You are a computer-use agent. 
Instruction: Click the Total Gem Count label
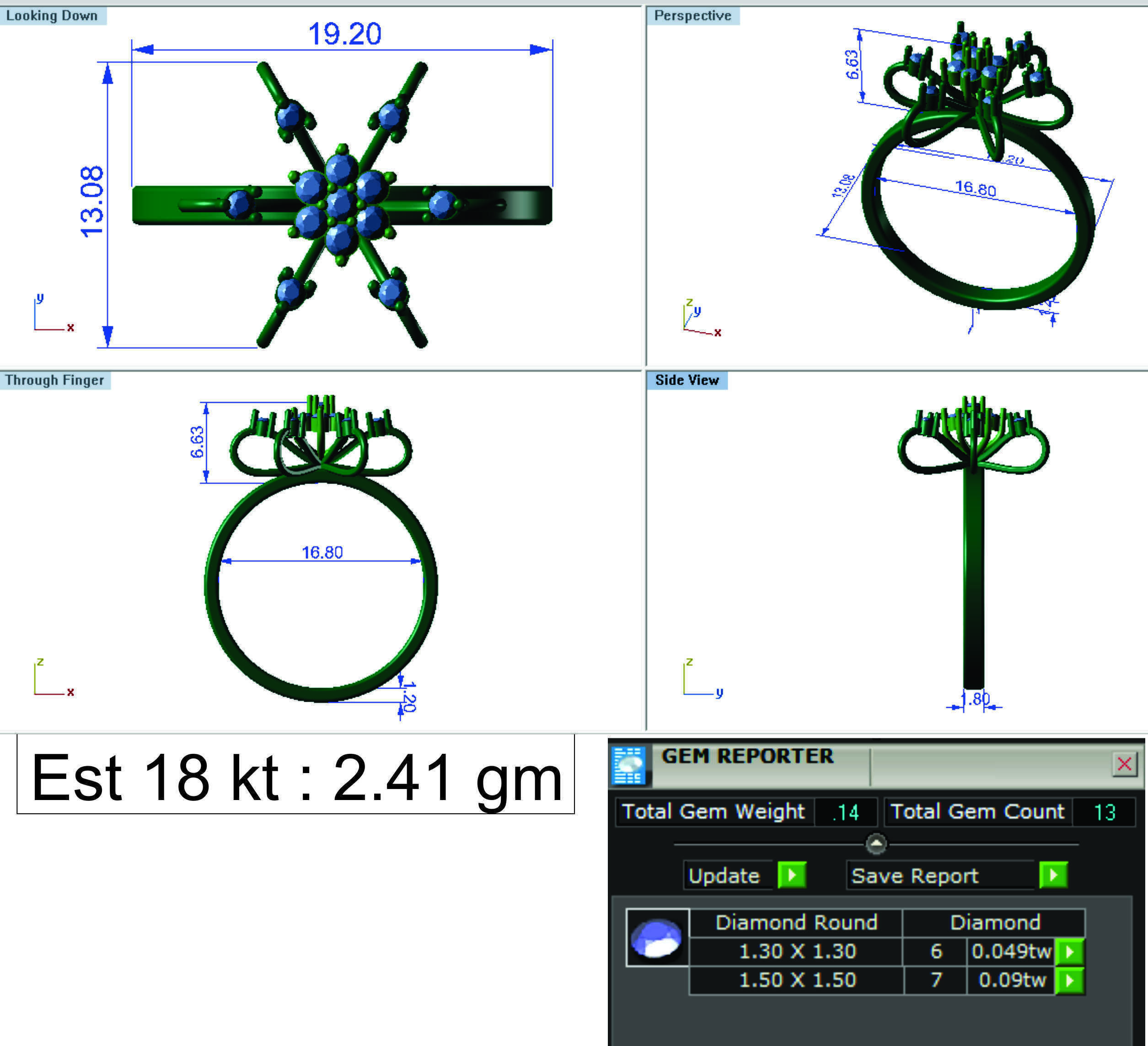977,811
